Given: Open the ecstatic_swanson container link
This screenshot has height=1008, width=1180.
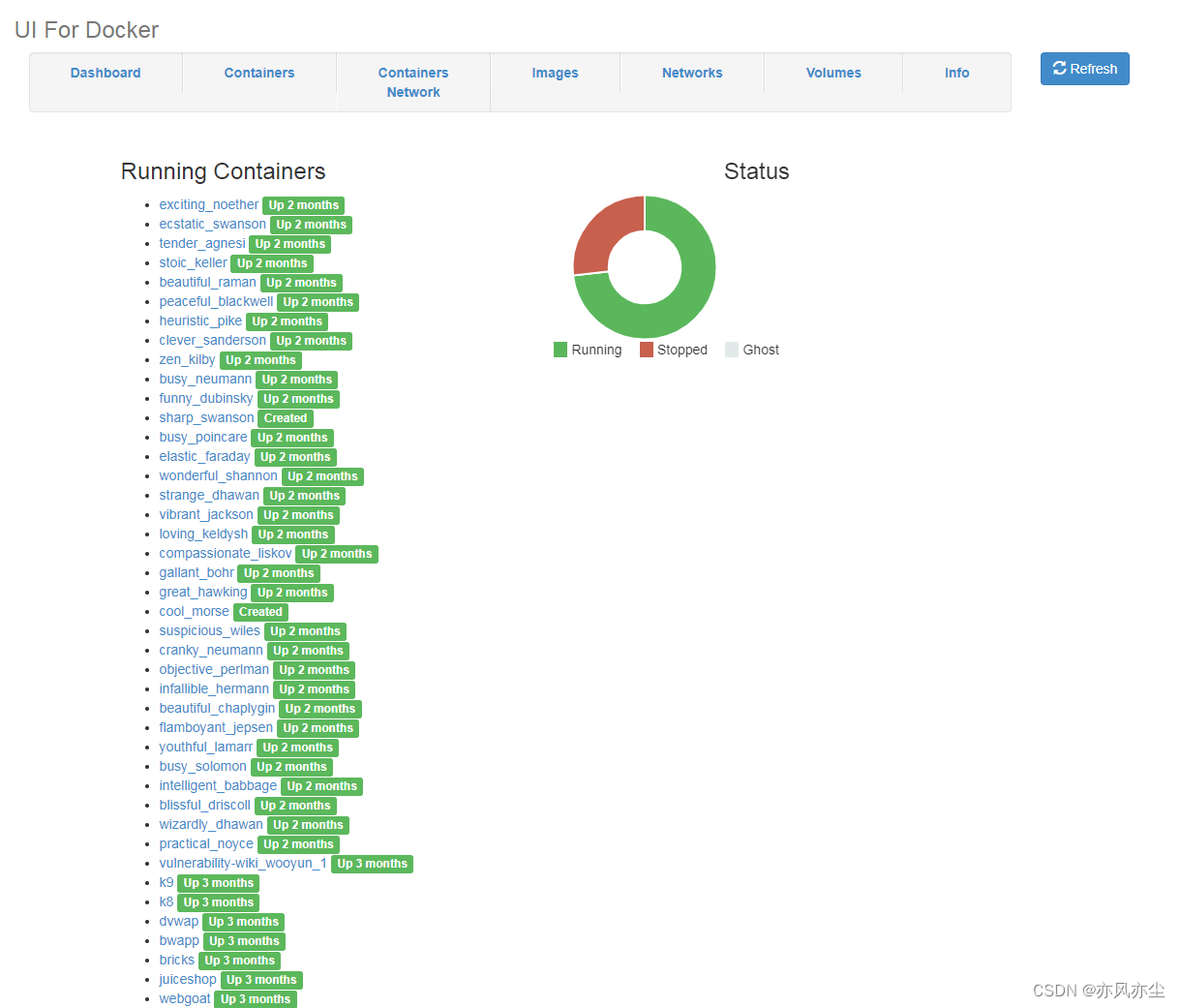Looking at the screenshot, I should (x=213, y=224).
